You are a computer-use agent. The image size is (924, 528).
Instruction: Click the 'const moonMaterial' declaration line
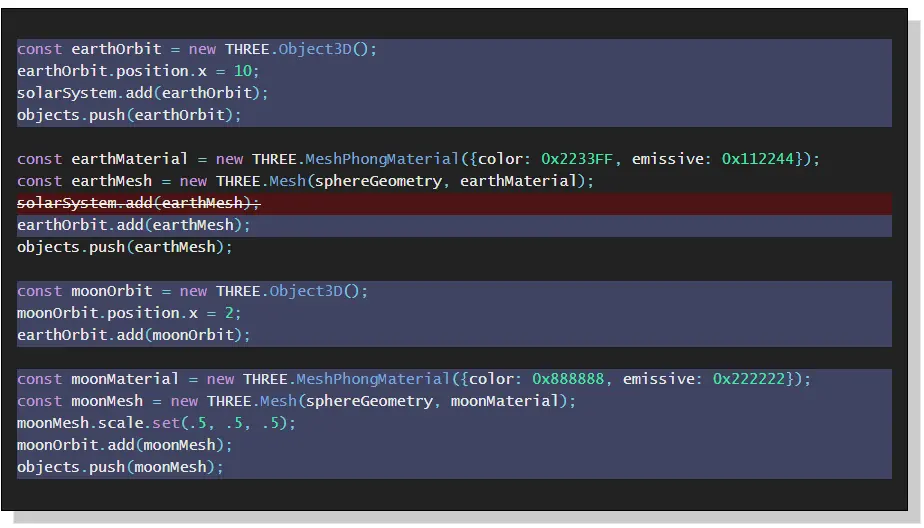coord(414,379)
